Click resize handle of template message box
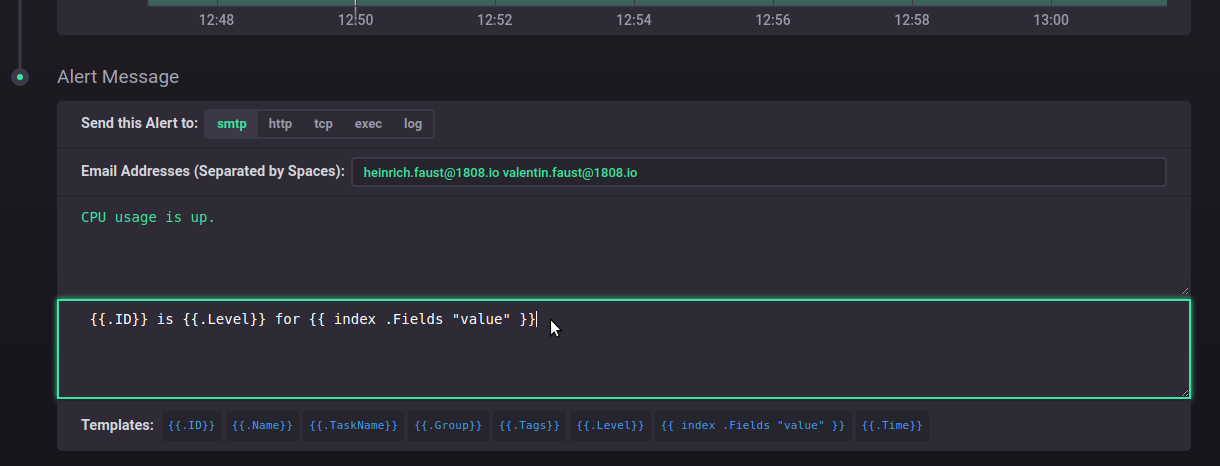 (1185, 393)
